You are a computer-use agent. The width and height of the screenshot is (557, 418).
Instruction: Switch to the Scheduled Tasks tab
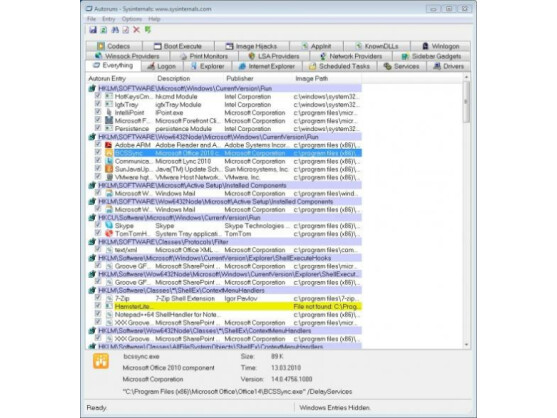click(x=339, y=66)
